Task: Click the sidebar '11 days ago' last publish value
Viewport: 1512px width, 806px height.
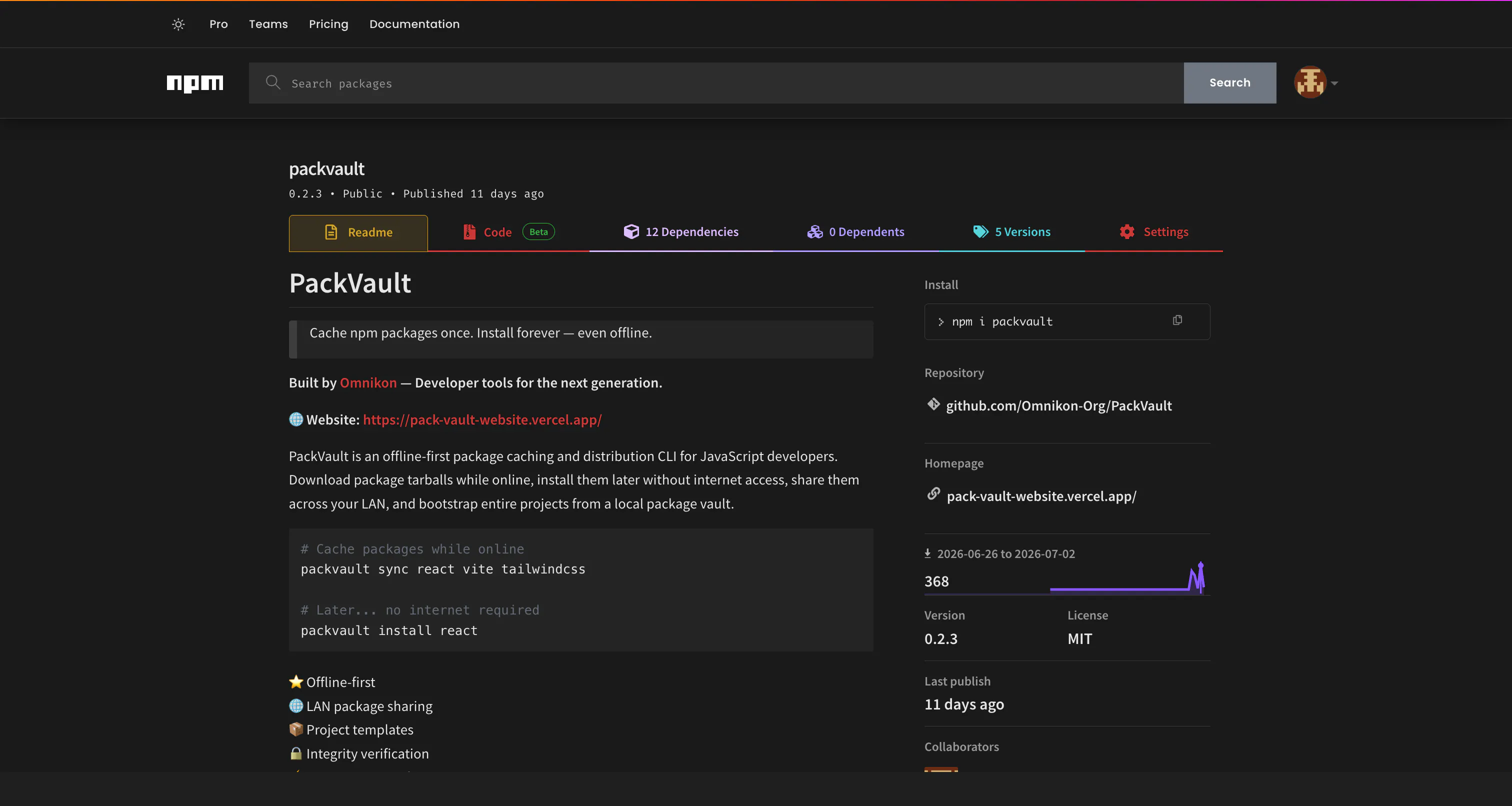Action: click(964, 704)
